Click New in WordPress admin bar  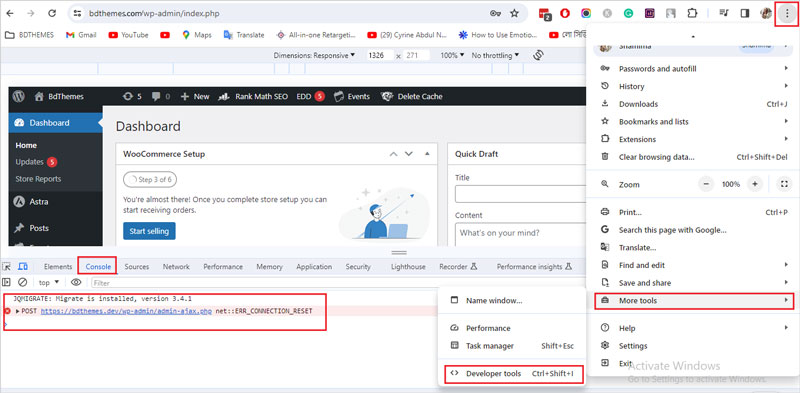[195, 96]
